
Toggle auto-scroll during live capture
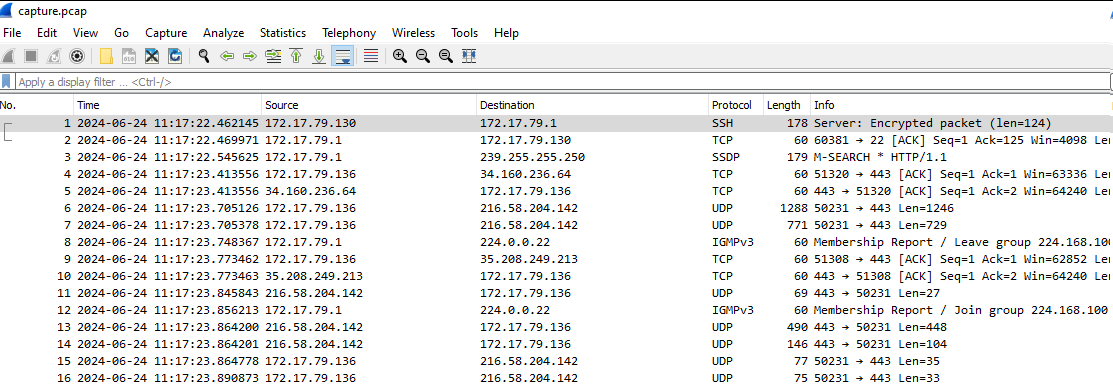(x=343, y=56)
